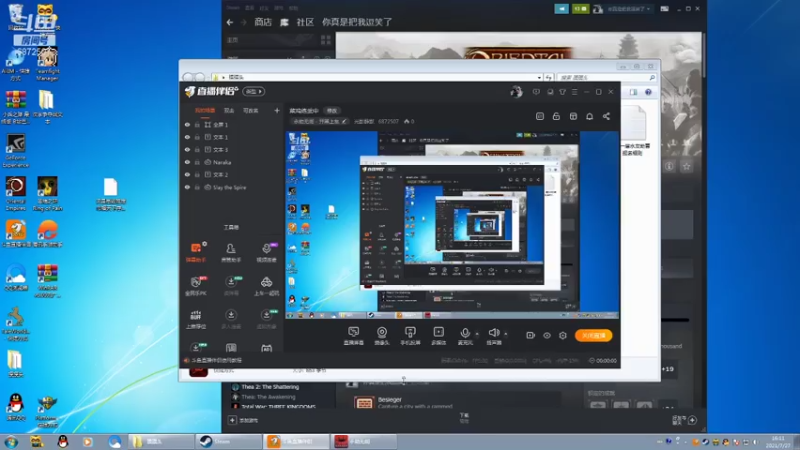Open the 商店 tab in Steam

pyautogui.click(x=263, y=22)
